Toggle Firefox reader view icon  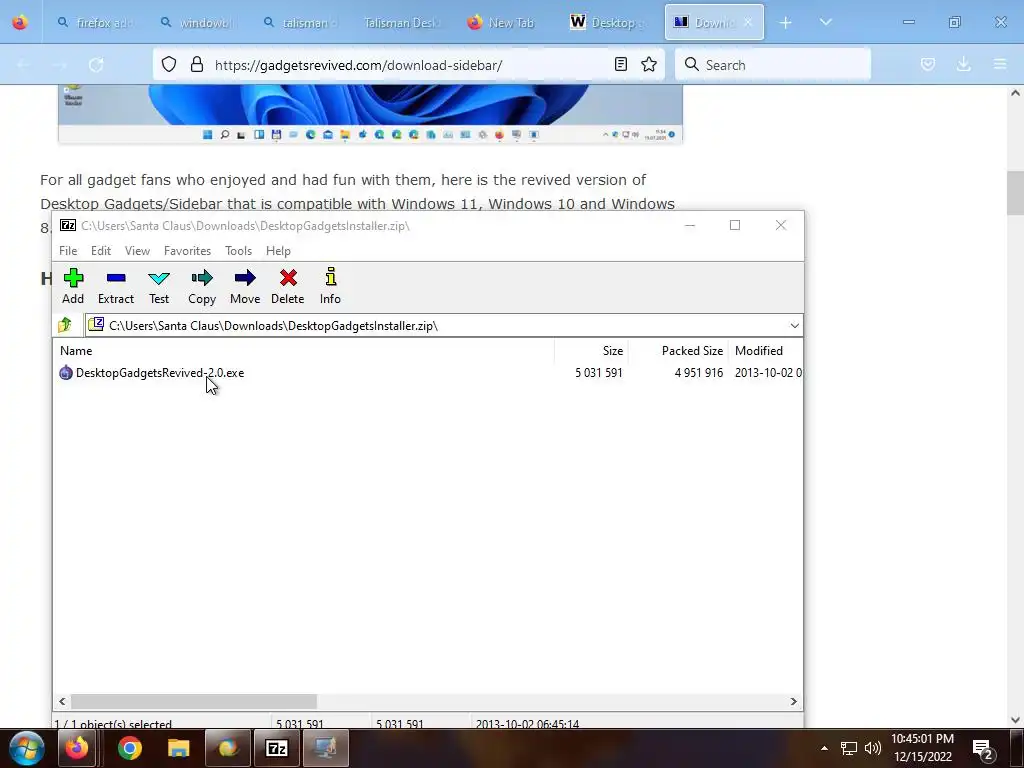[620, 64]
